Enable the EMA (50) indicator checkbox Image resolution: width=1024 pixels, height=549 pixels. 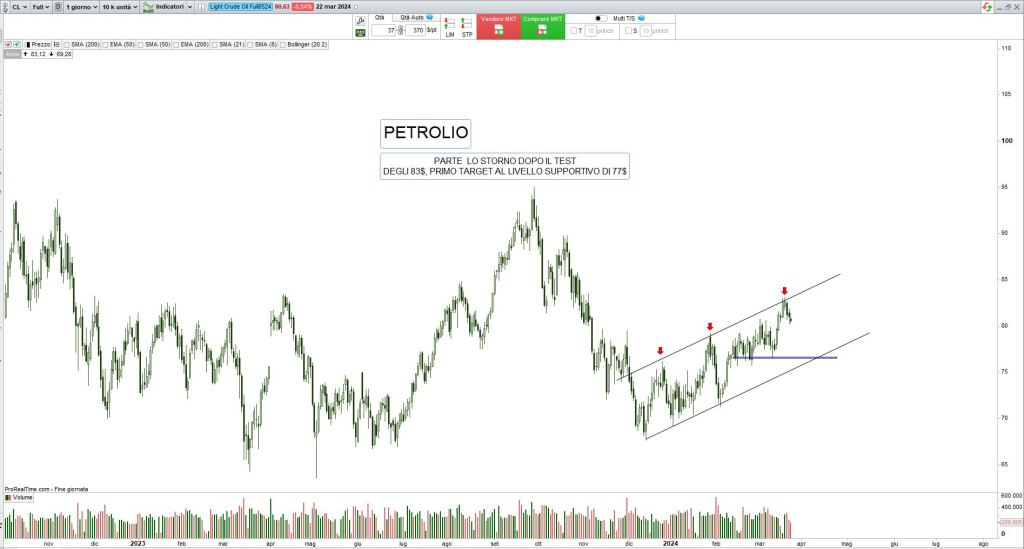coord(104,44)
